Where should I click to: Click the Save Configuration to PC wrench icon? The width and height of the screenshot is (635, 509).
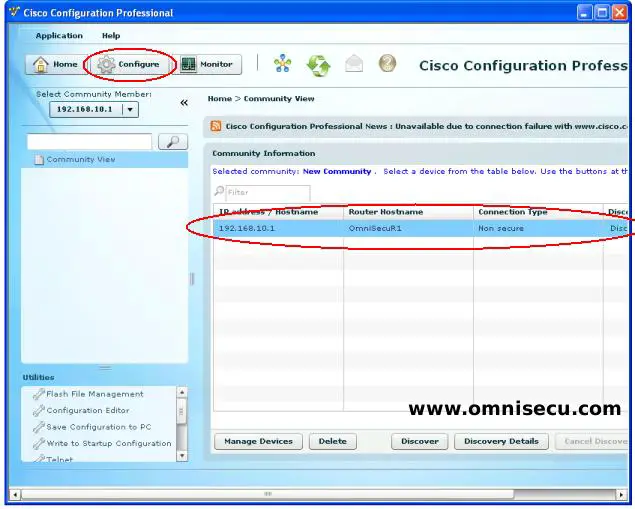coord(38,427)
